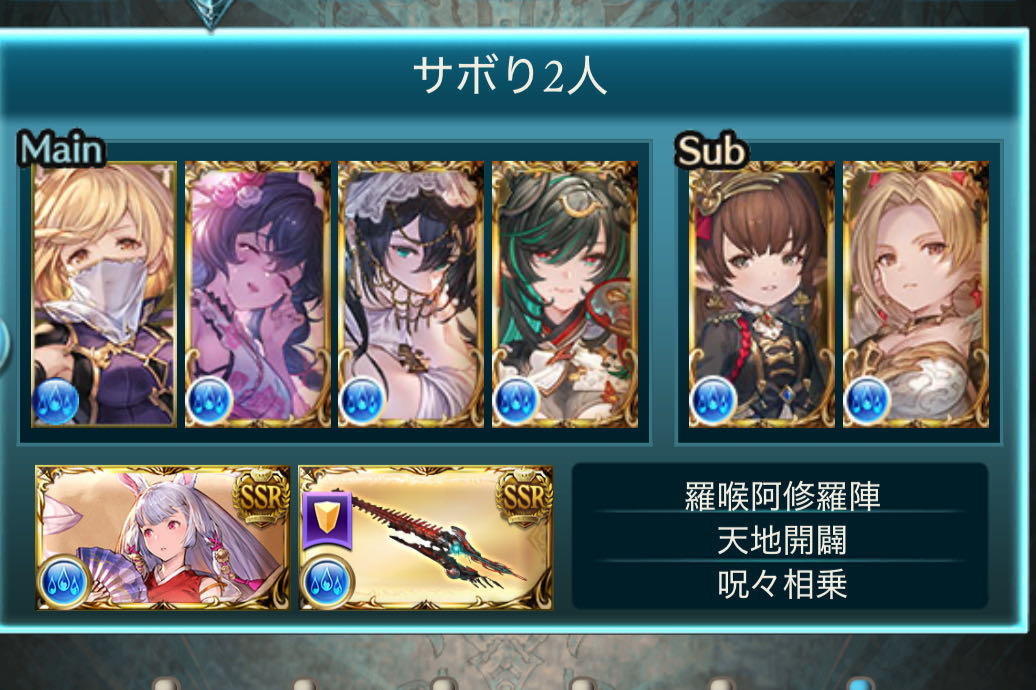
Task: Click SSR rarity badge on weapon card
Action: (x=525, y=496)
